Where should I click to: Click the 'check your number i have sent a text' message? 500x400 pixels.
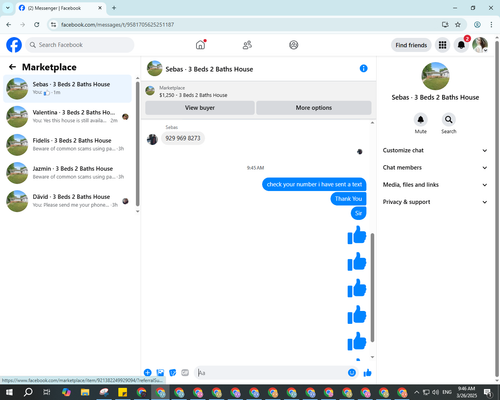point(314,184)
